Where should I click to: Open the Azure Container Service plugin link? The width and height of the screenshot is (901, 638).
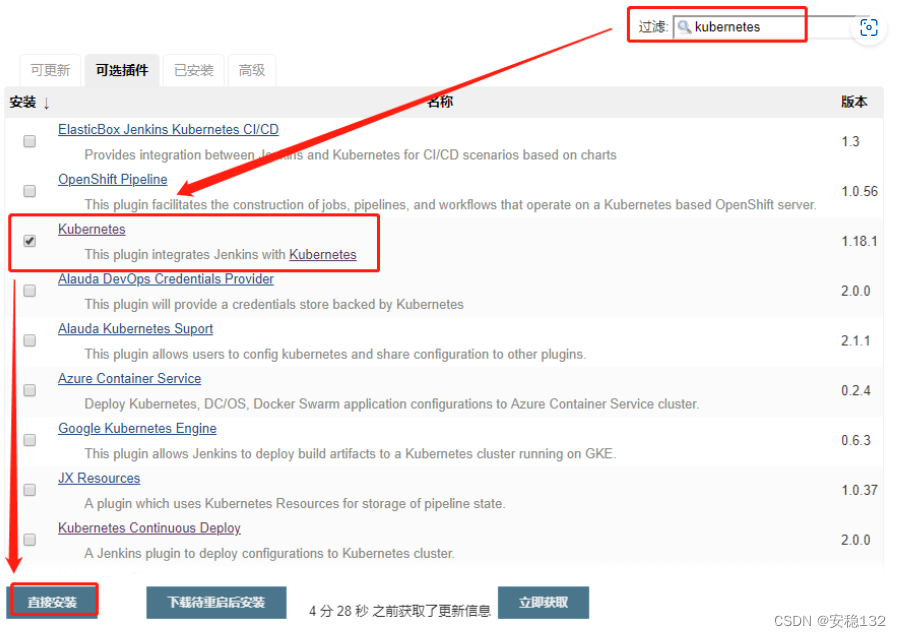coord(129,378)
